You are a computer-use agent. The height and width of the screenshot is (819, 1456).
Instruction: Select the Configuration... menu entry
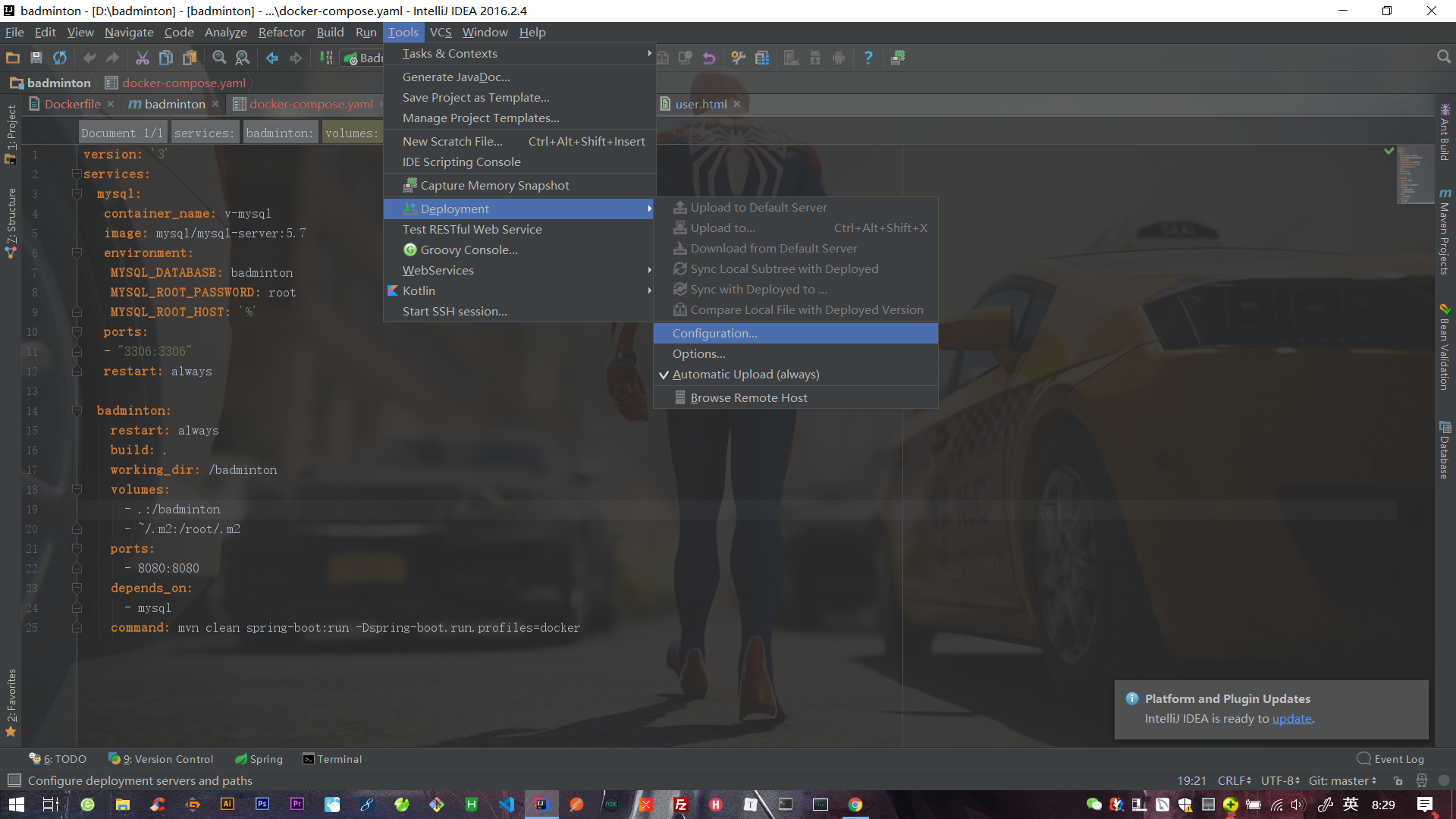[x=795, y=334]
